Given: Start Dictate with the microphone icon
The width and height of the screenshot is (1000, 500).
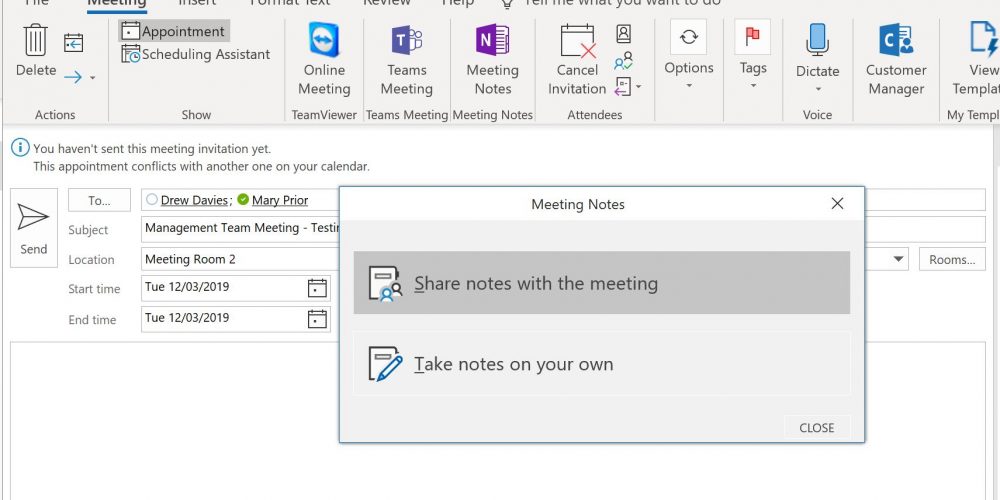Looking at the screenshot, I should pyautogui.click(x=818, y=57).
